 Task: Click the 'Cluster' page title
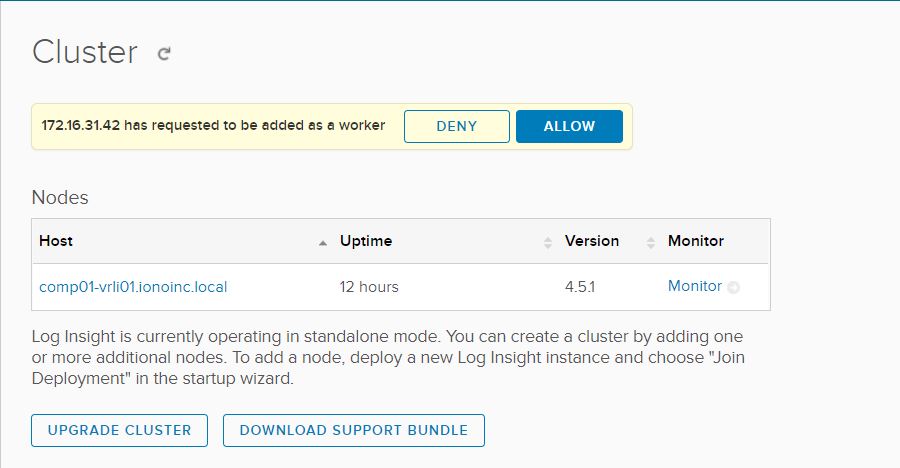tap(85, 52)
